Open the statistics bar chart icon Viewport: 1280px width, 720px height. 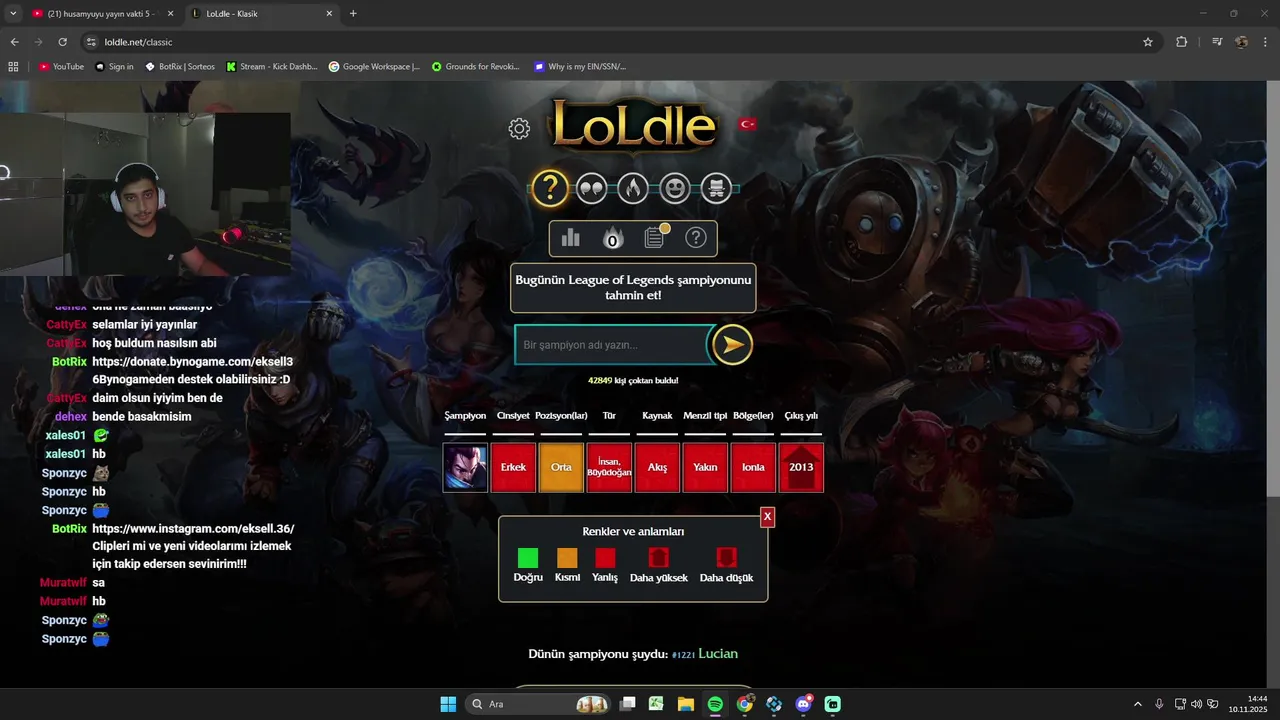click(x=571, y=237)
